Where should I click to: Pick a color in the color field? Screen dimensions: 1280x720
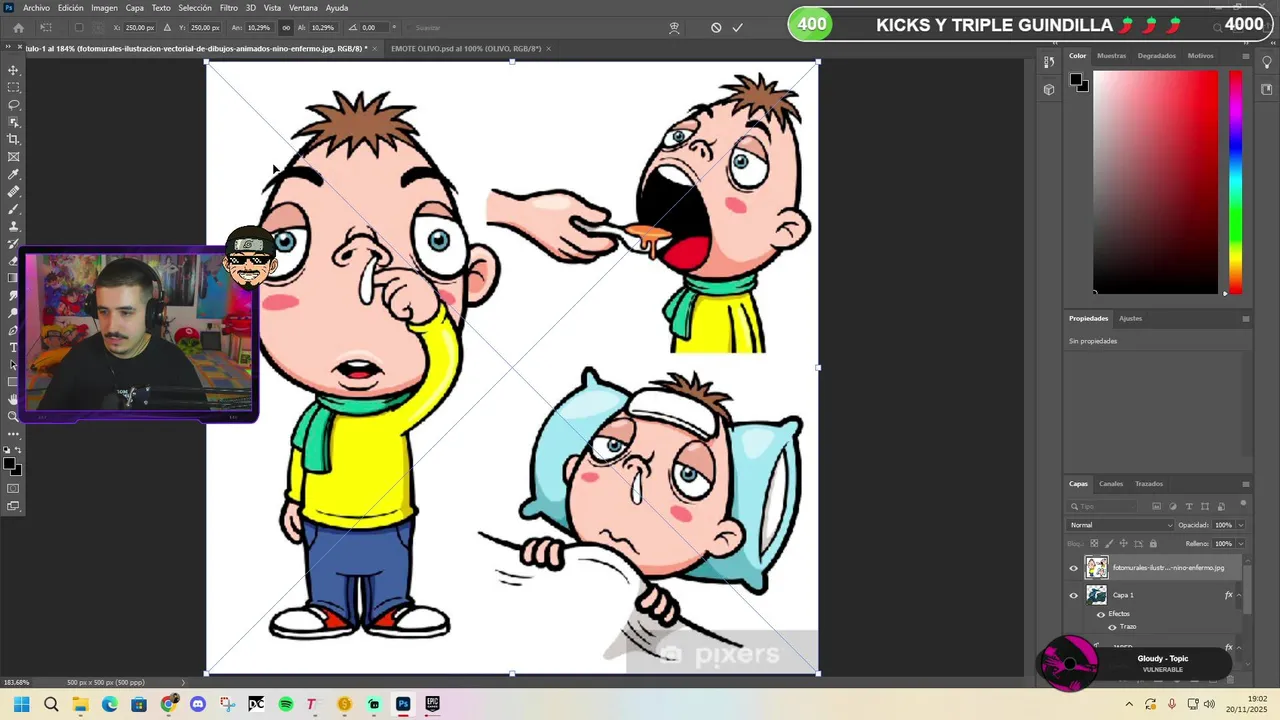1156,182
